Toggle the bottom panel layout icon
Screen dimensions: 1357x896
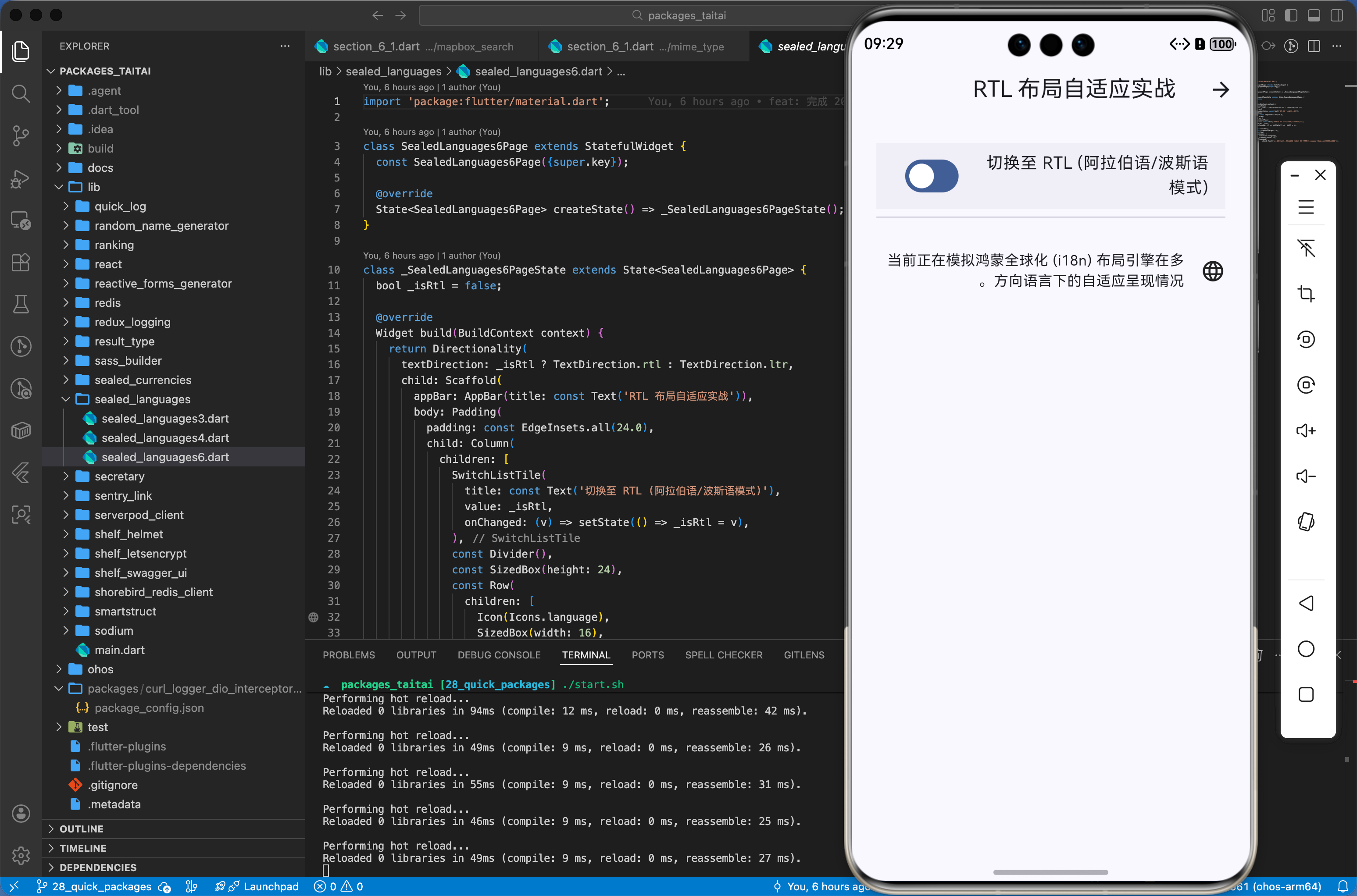pyautogui.click(x=1314, y=15)
